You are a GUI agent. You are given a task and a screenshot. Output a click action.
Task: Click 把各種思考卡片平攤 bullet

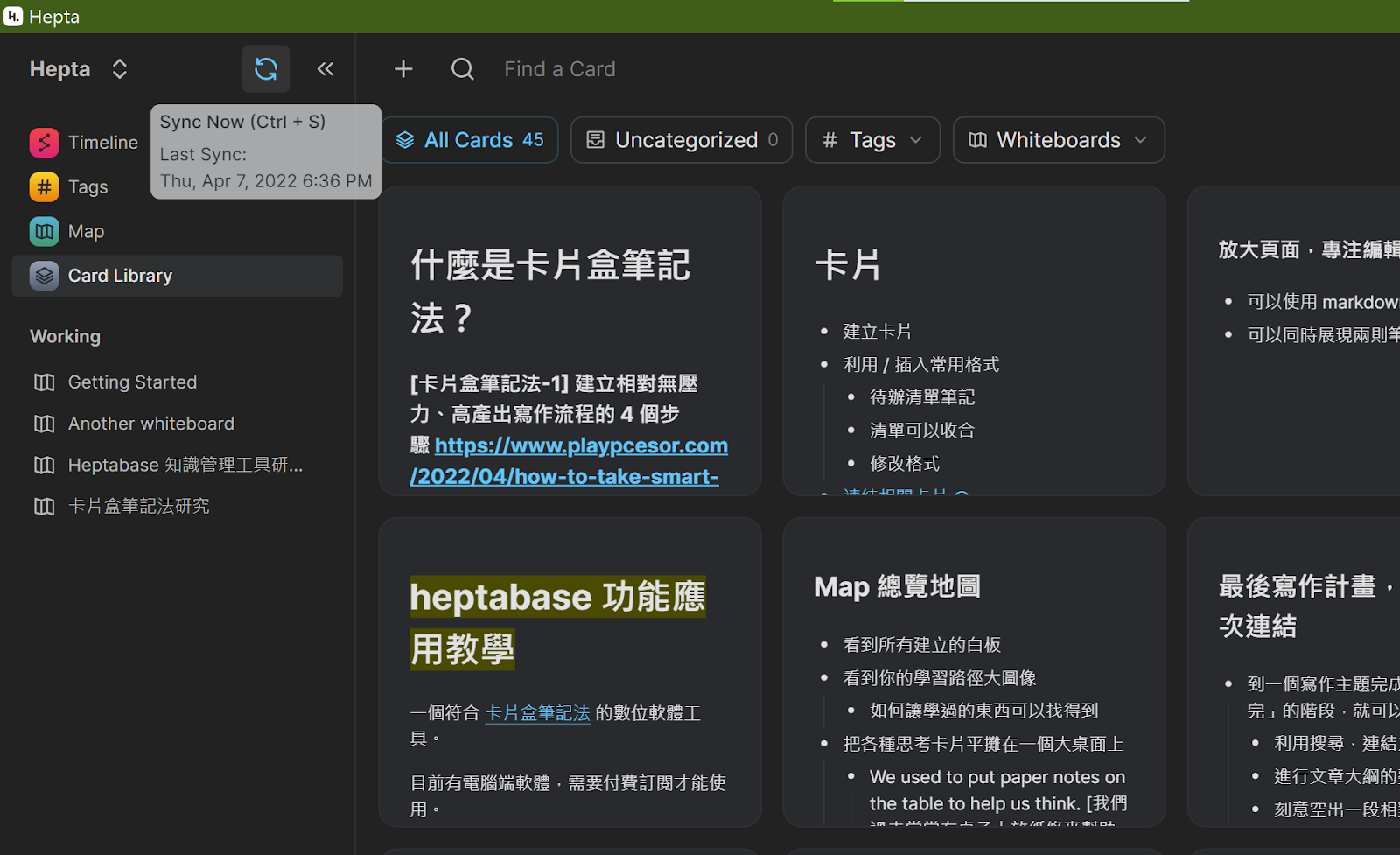pos(983,744)
